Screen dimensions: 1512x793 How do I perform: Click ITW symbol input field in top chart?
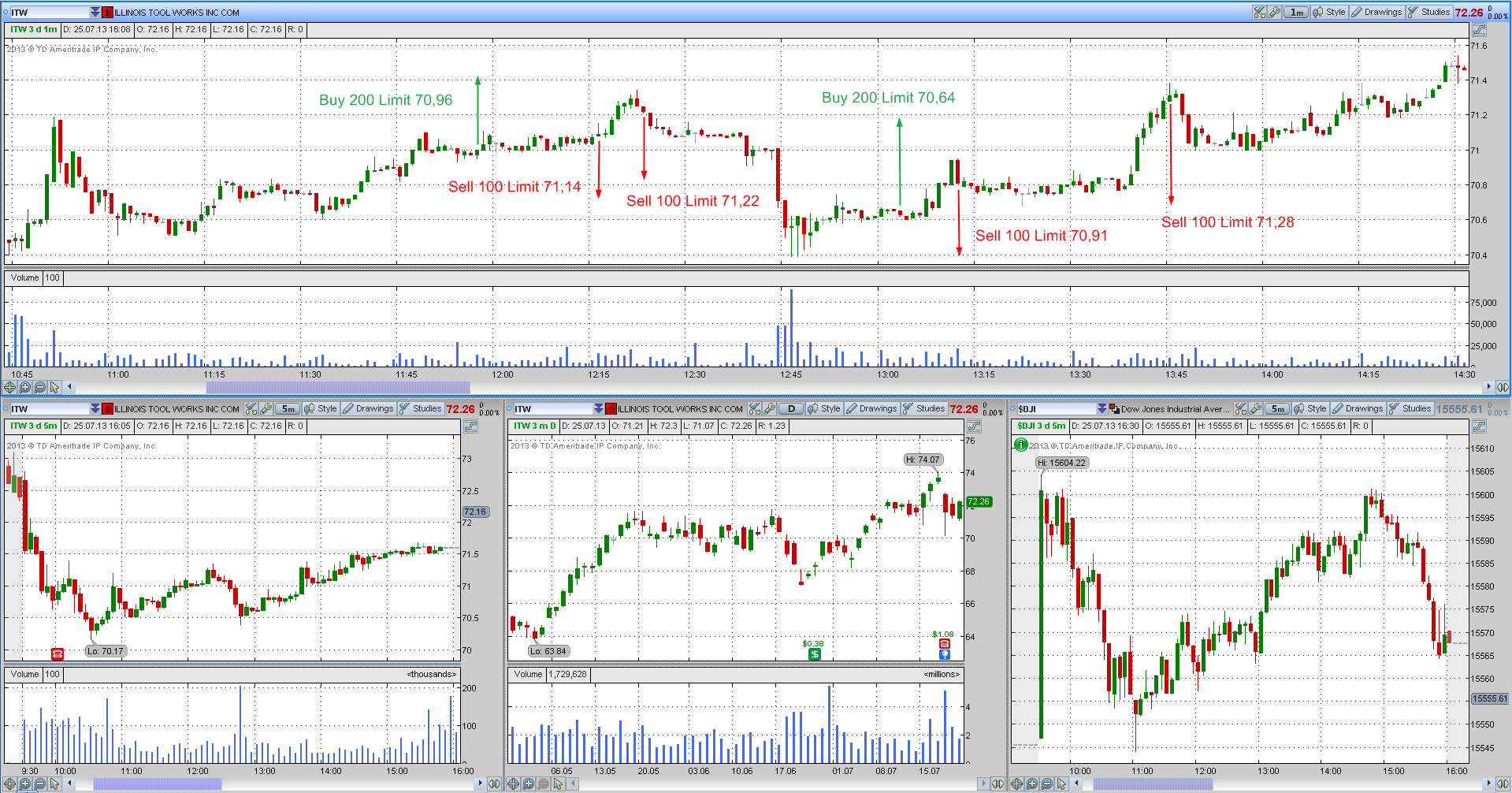point(50,12)
